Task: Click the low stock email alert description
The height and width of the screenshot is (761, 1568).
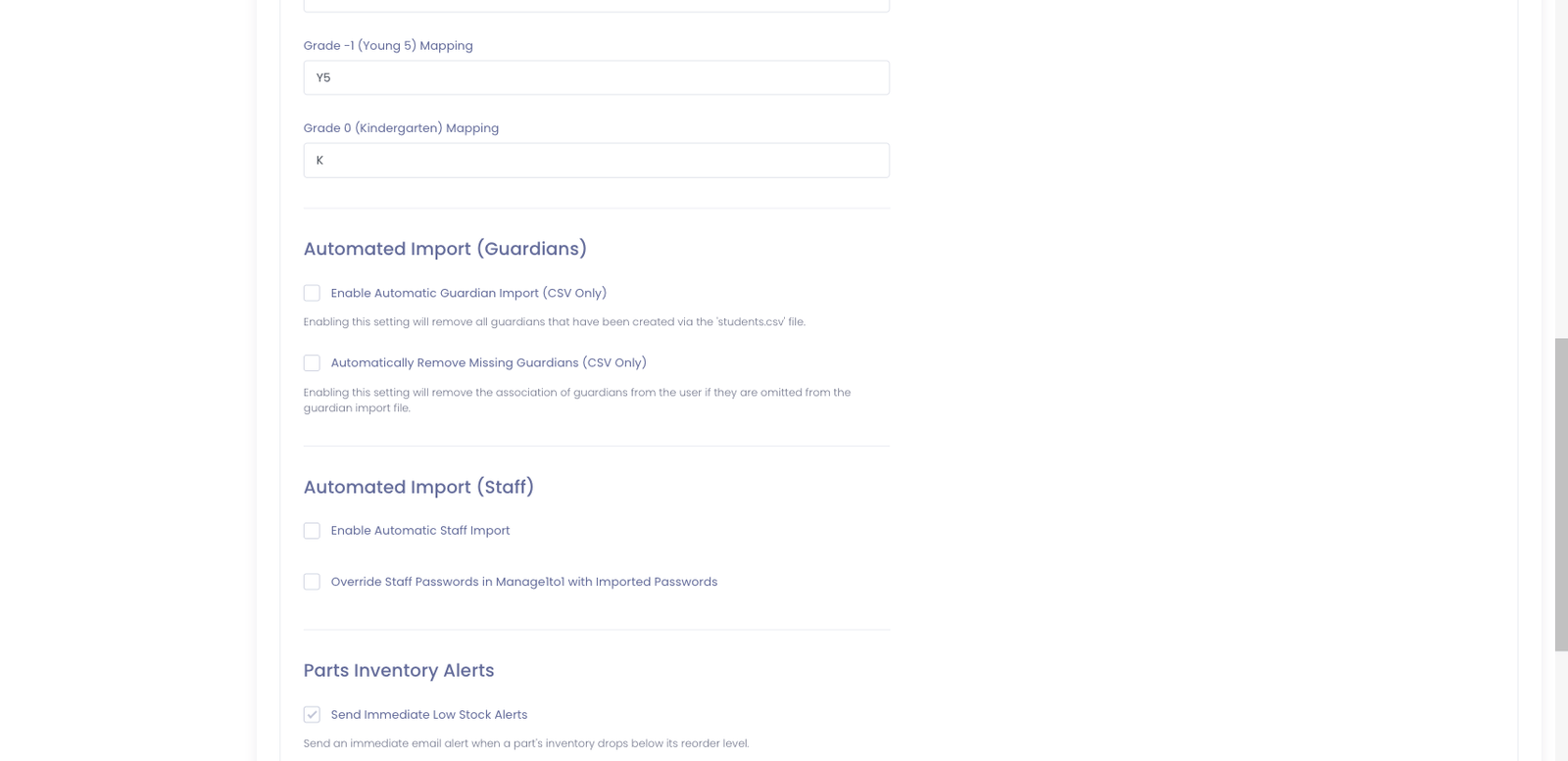Action: [526, 743]
